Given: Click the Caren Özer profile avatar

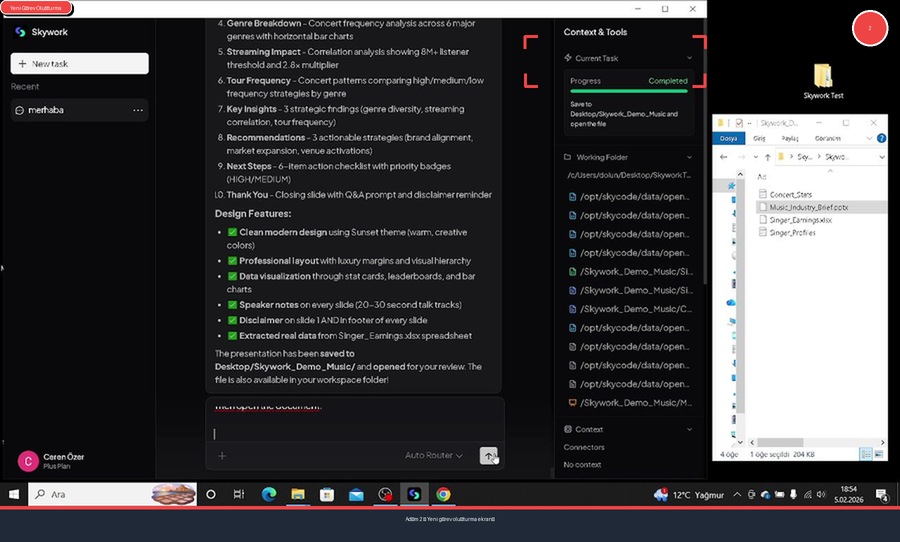Looking at the screenshot, I should tap(28, 461).
